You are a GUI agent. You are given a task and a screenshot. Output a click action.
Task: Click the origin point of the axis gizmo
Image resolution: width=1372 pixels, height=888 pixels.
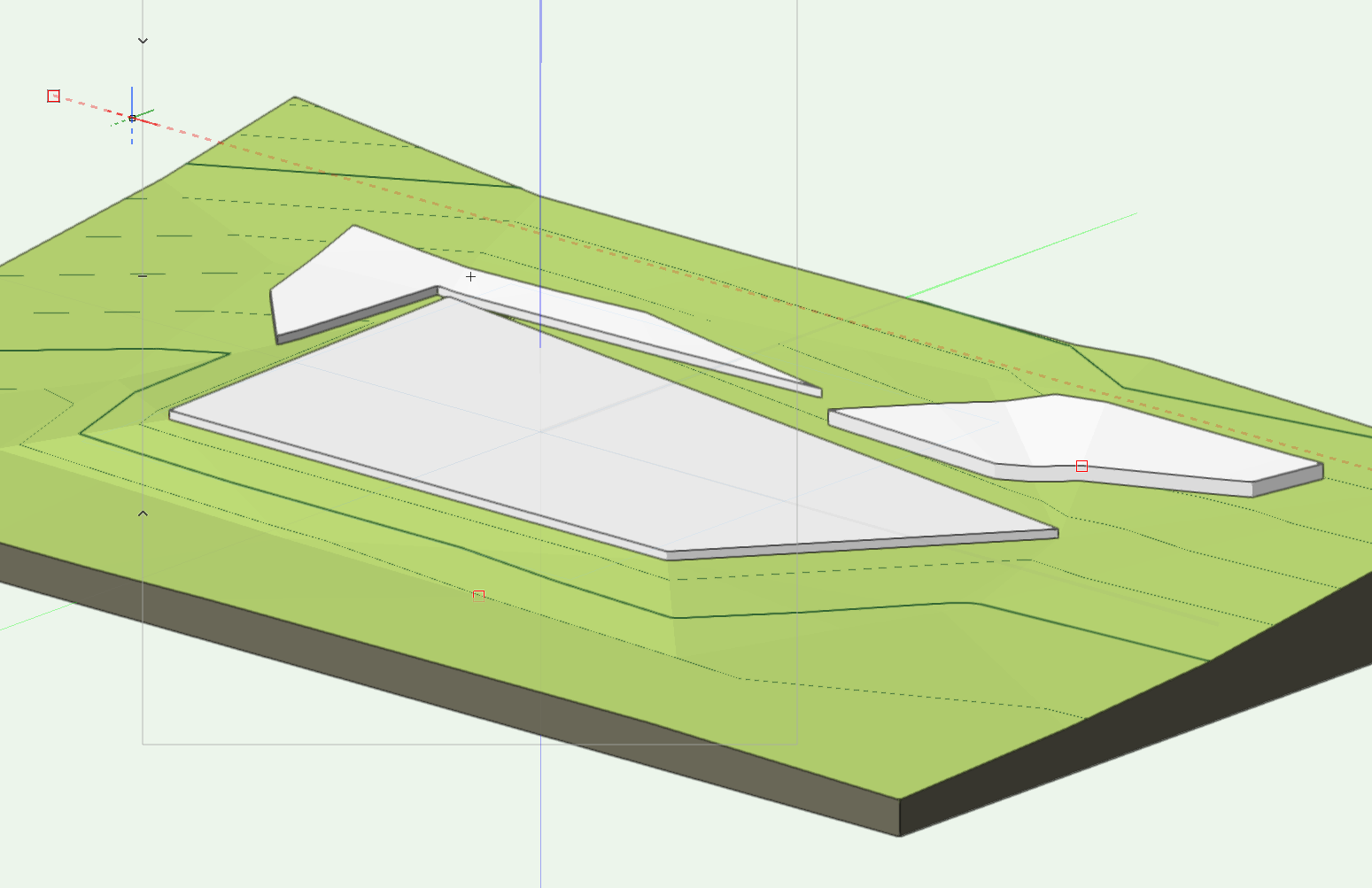[x=132, y=118]
